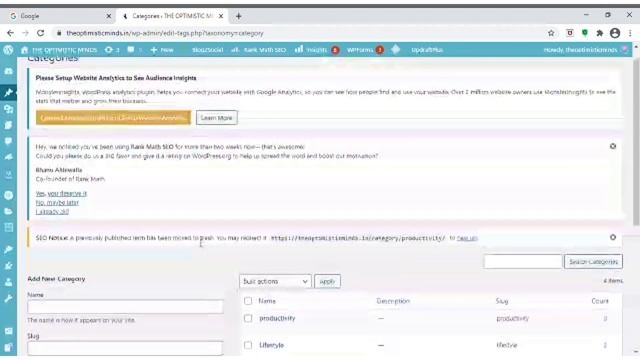The width and height of the screenshot is (640, 360).
Task: Open the + New menu in admin bar
Action: tap(162, 50)
